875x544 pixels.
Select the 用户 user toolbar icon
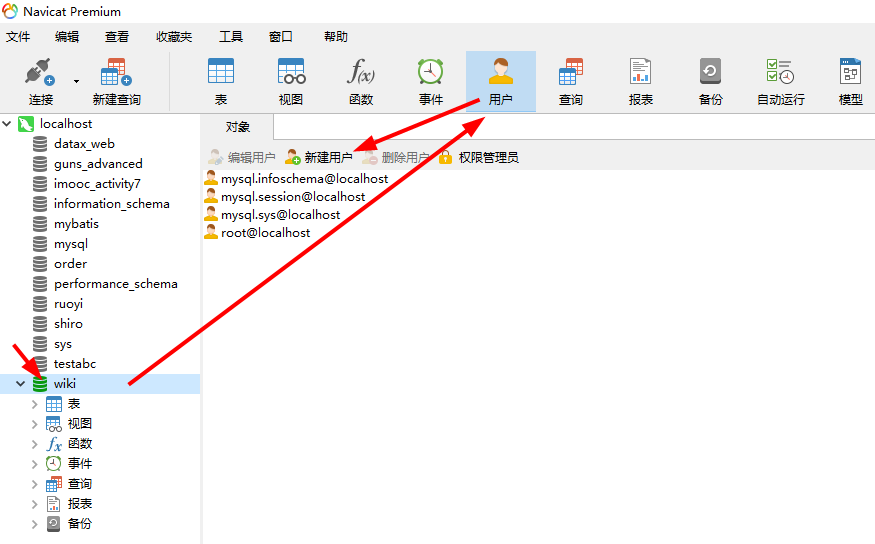point(501,82)
